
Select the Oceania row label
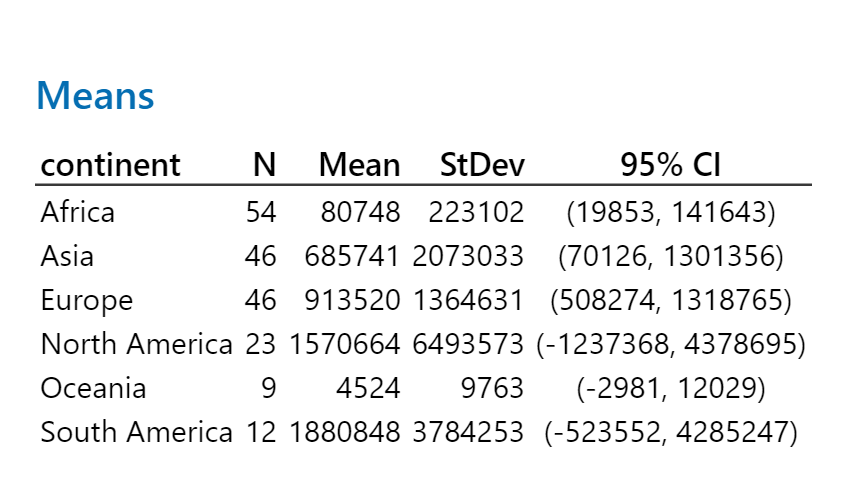point(93,388)
